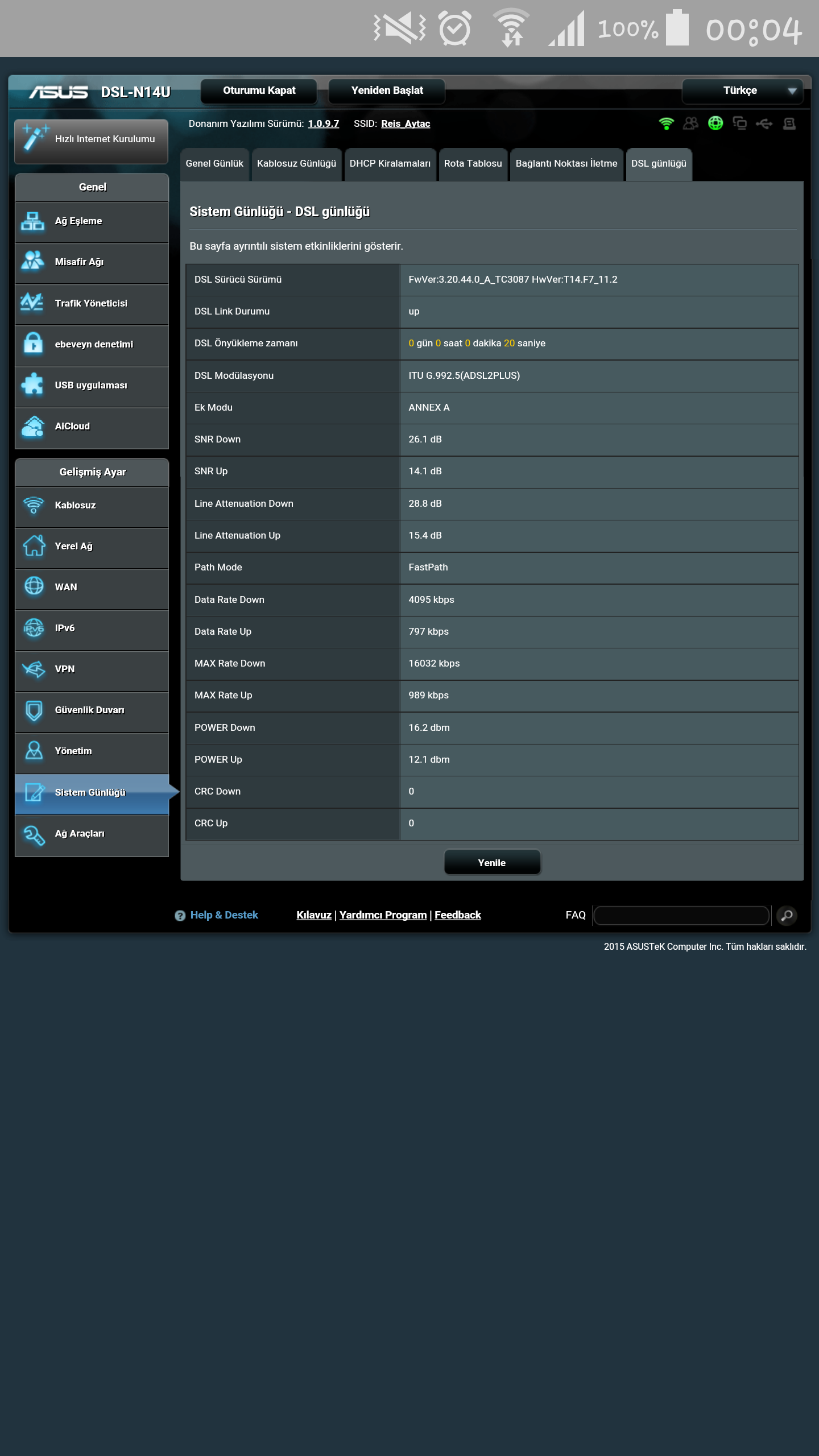Open Güvenlik Duvarı shield icon
This screenshot has width=819, height=1456.
coord(34,710)
